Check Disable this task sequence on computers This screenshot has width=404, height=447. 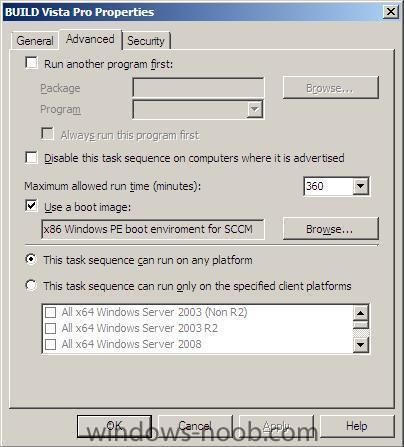(x=31, y=157)
